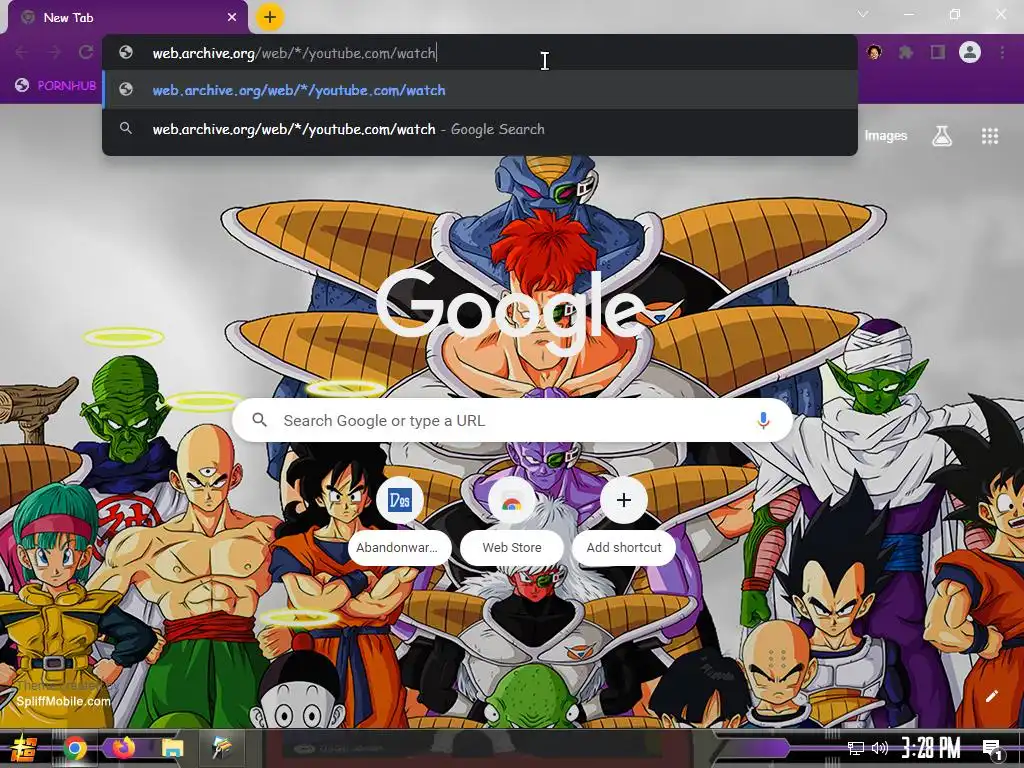Click the Add shortcut label
The height and width of the screenshot is (768, 1024).
point(624,547)
